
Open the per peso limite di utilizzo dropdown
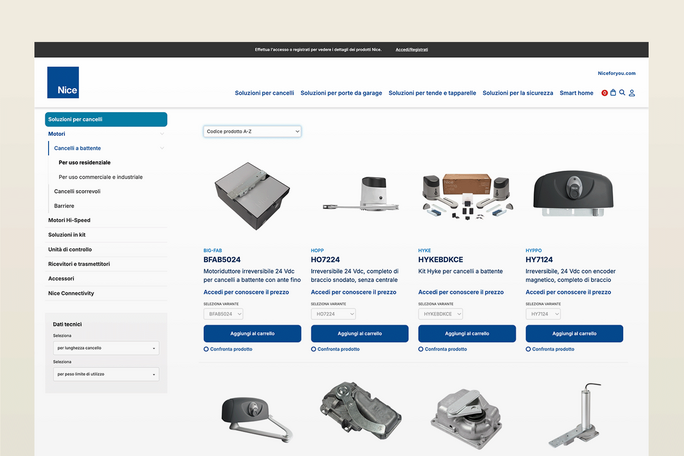[x=105, y=374]
